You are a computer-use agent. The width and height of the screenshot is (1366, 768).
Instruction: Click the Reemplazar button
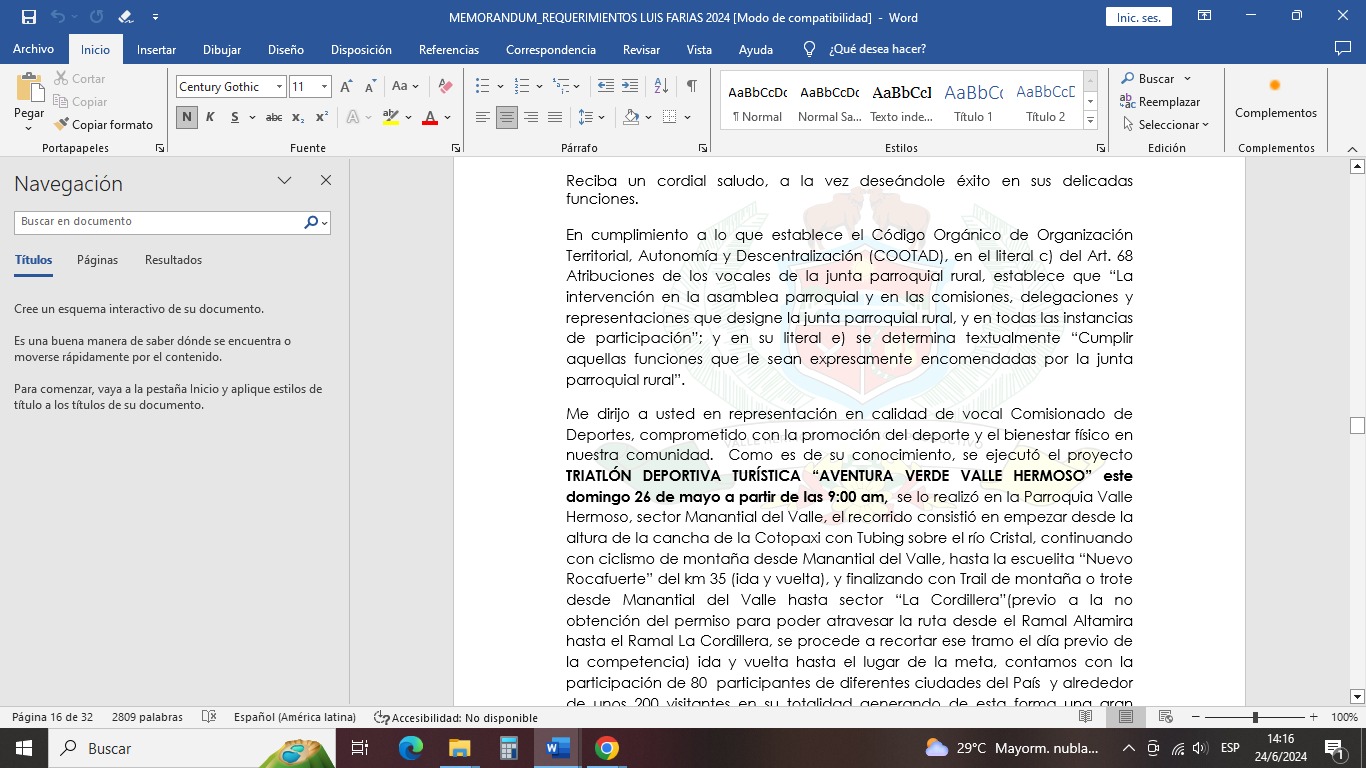point(1160,102)
